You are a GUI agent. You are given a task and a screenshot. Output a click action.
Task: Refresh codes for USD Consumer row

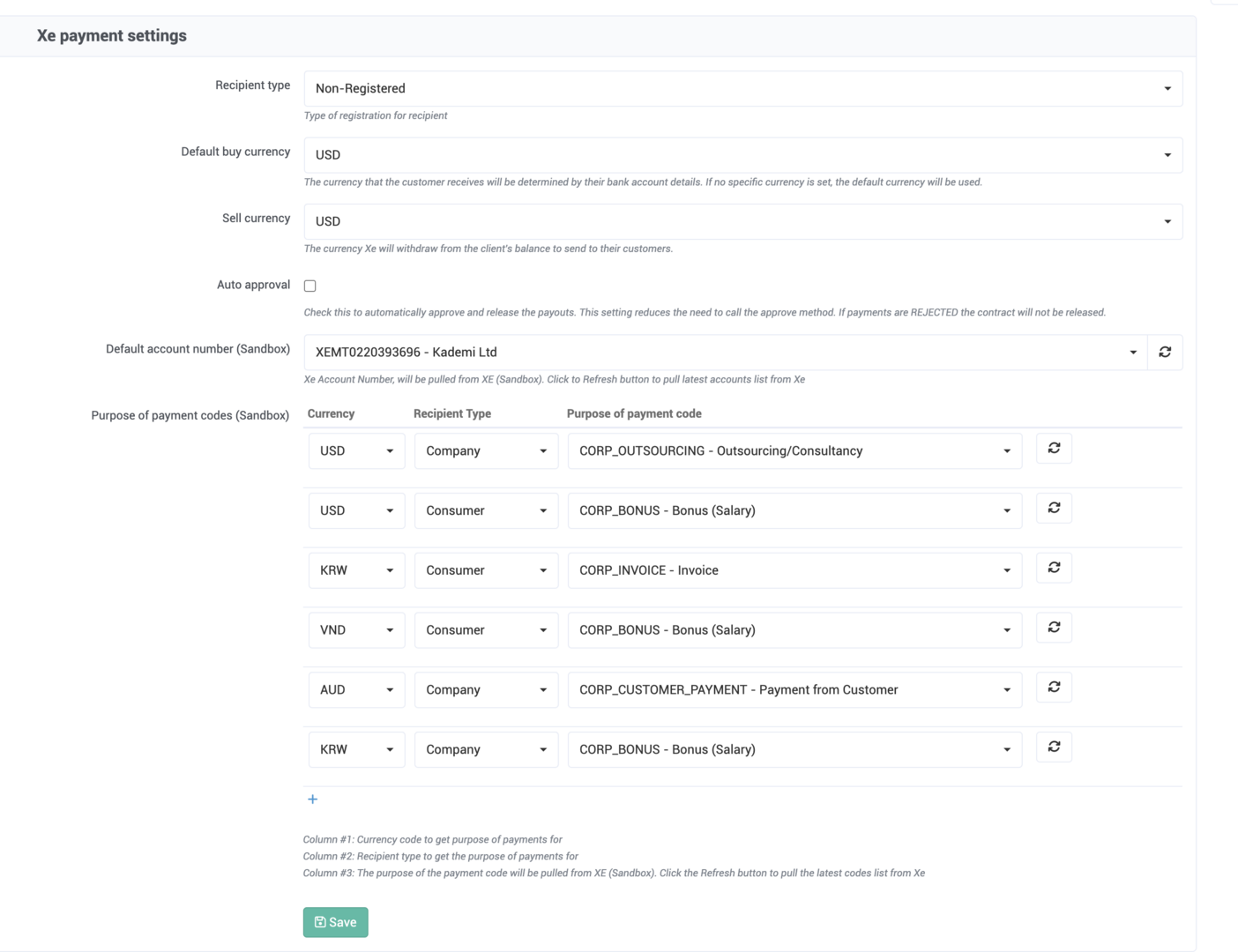pyautogui.click(x=1054, y=509)
